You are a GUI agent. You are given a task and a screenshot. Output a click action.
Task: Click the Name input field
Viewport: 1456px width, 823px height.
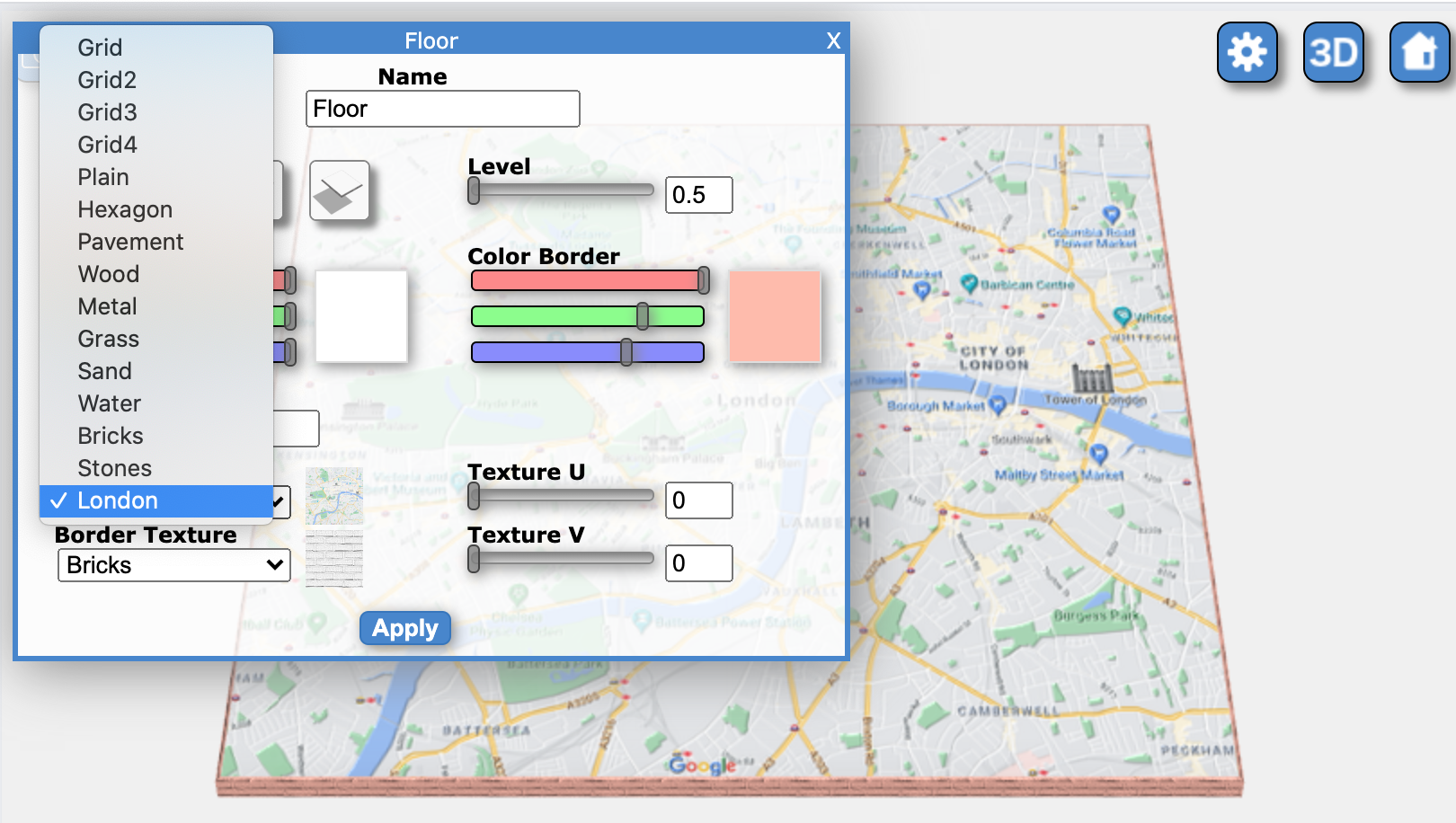click(x=443, y=109)
